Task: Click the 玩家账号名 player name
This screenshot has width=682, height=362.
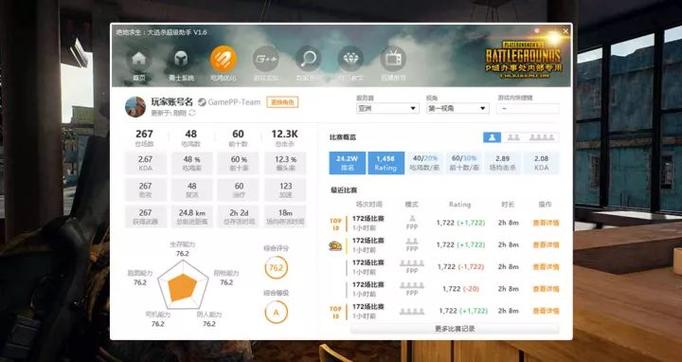Action: (172, 102)
